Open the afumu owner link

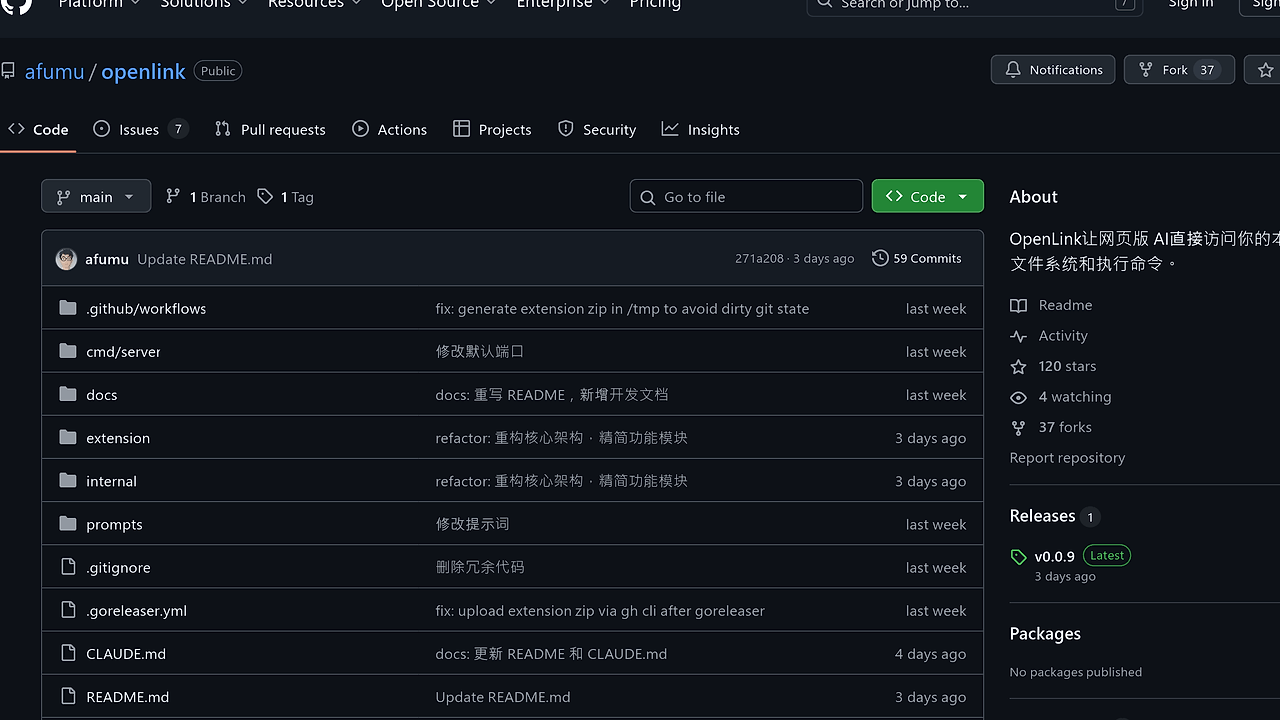click(x=55, y=71)
